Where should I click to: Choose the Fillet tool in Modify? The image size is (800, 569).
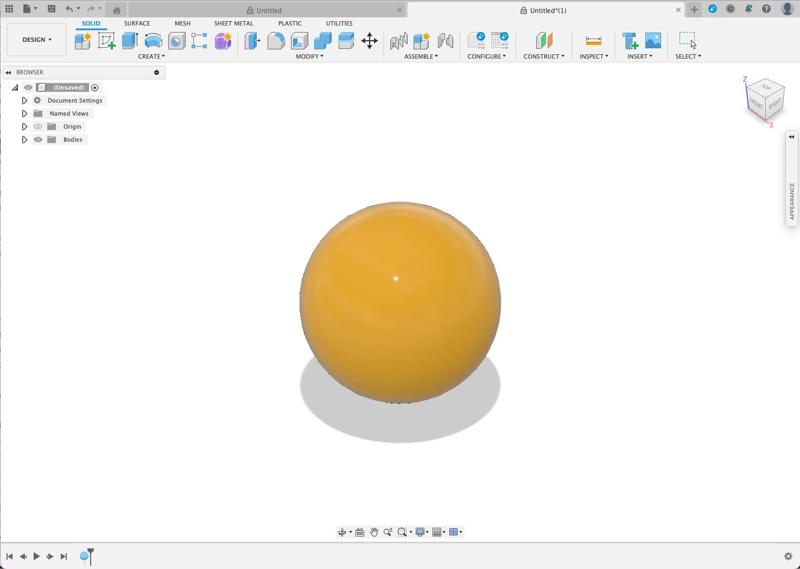tap(276, 41)
